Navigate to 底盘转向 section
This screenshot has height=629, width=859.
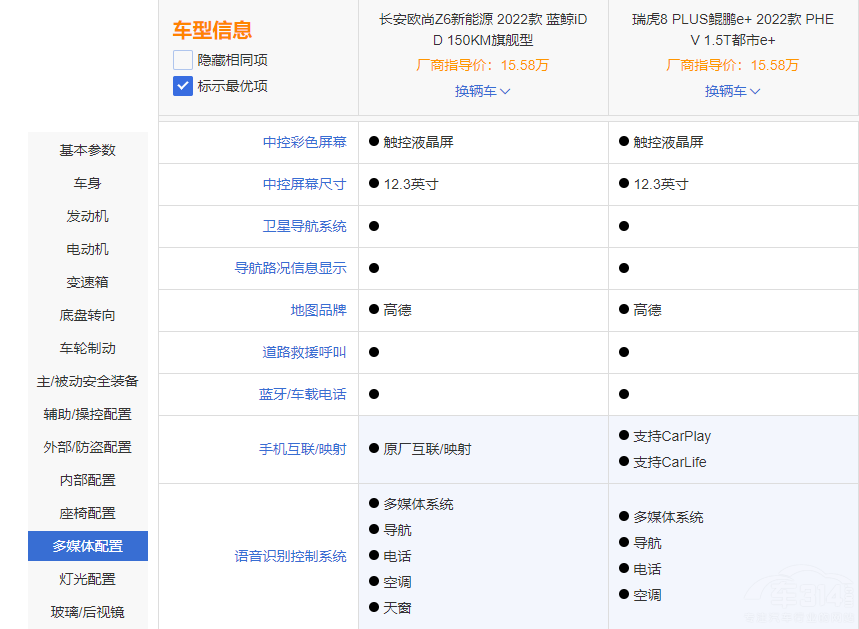pyautogui.click(x=88, y=315)
